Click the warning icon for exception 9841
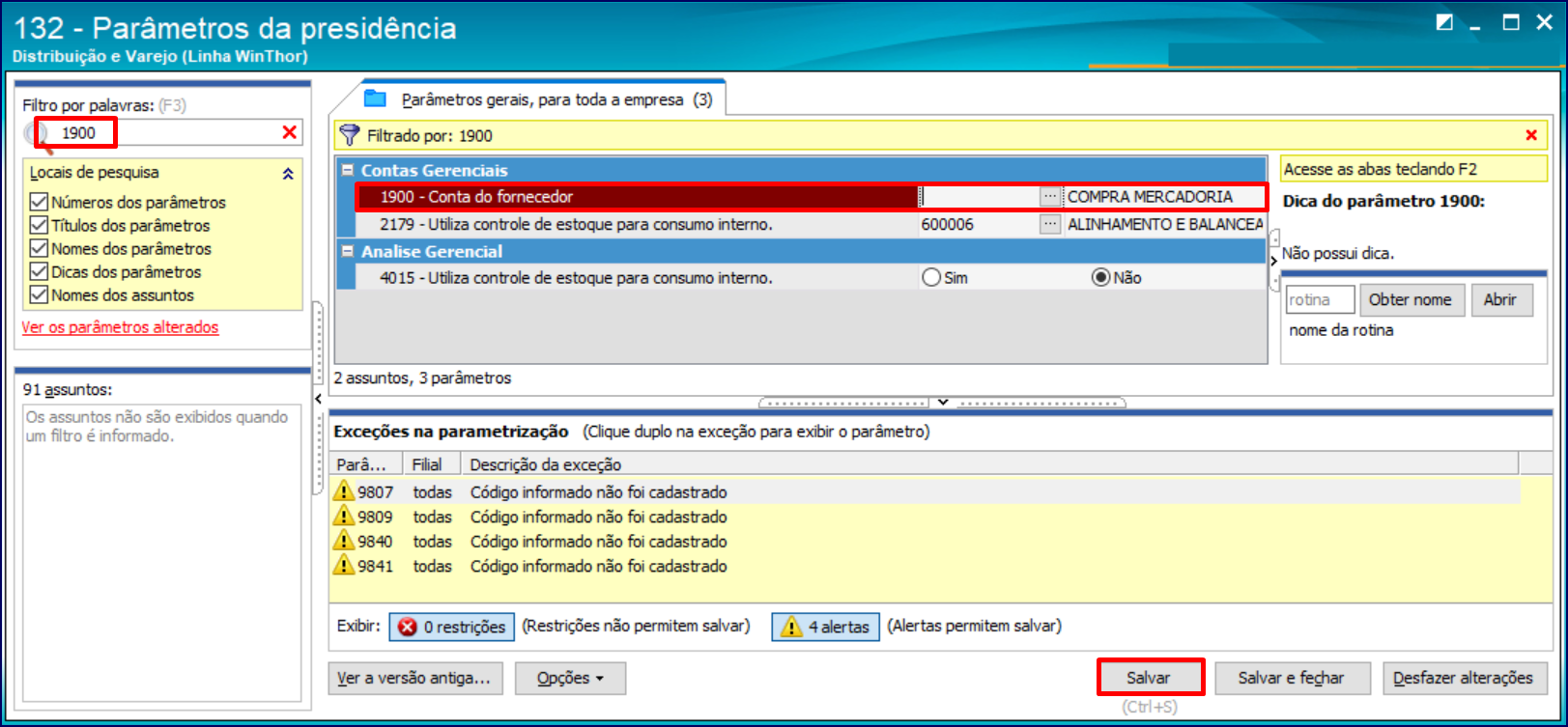The image size is (1568, 727). [344, 566]
